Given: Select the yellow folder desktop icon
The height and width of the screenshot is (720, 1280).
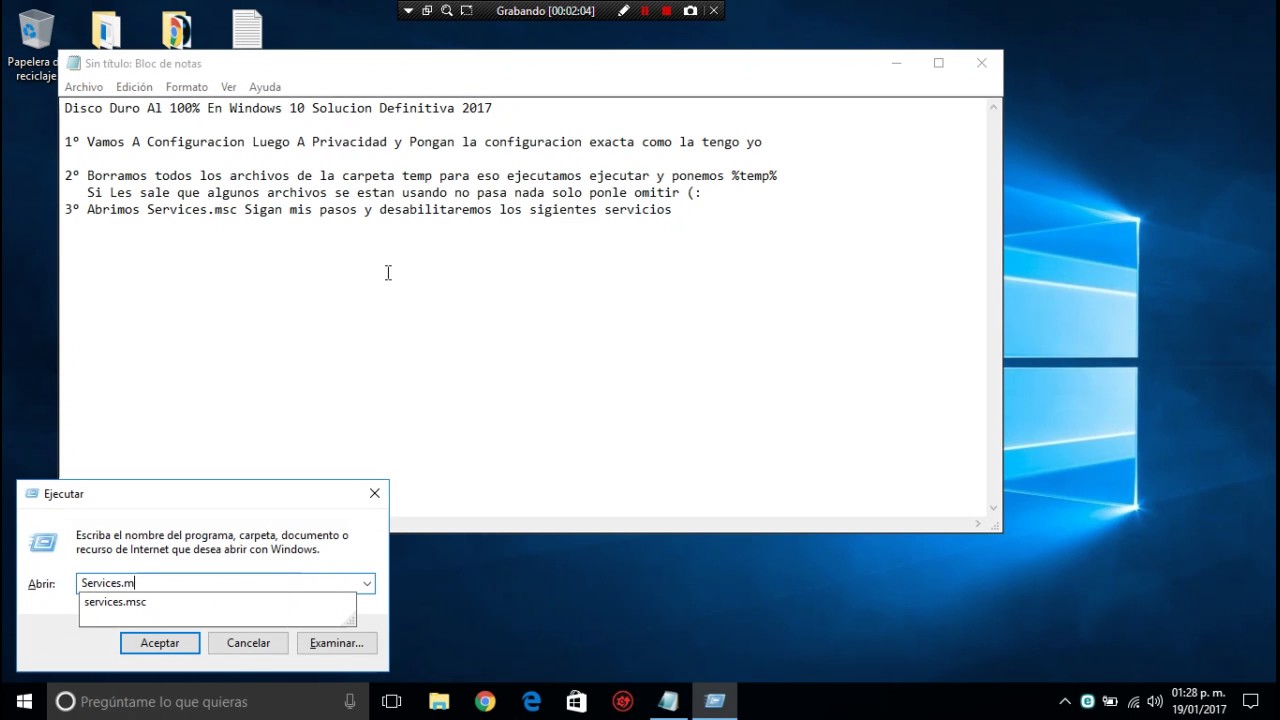Looking at the screenshot, I should pos(106,29).
